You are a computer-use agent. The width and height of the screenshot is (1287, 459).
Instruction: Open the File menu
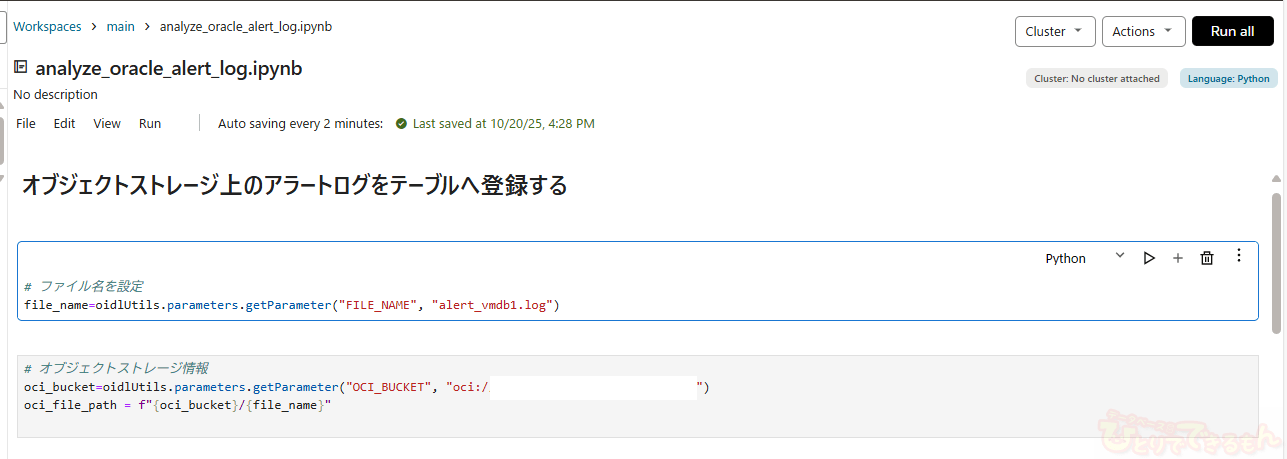point(26,124)
